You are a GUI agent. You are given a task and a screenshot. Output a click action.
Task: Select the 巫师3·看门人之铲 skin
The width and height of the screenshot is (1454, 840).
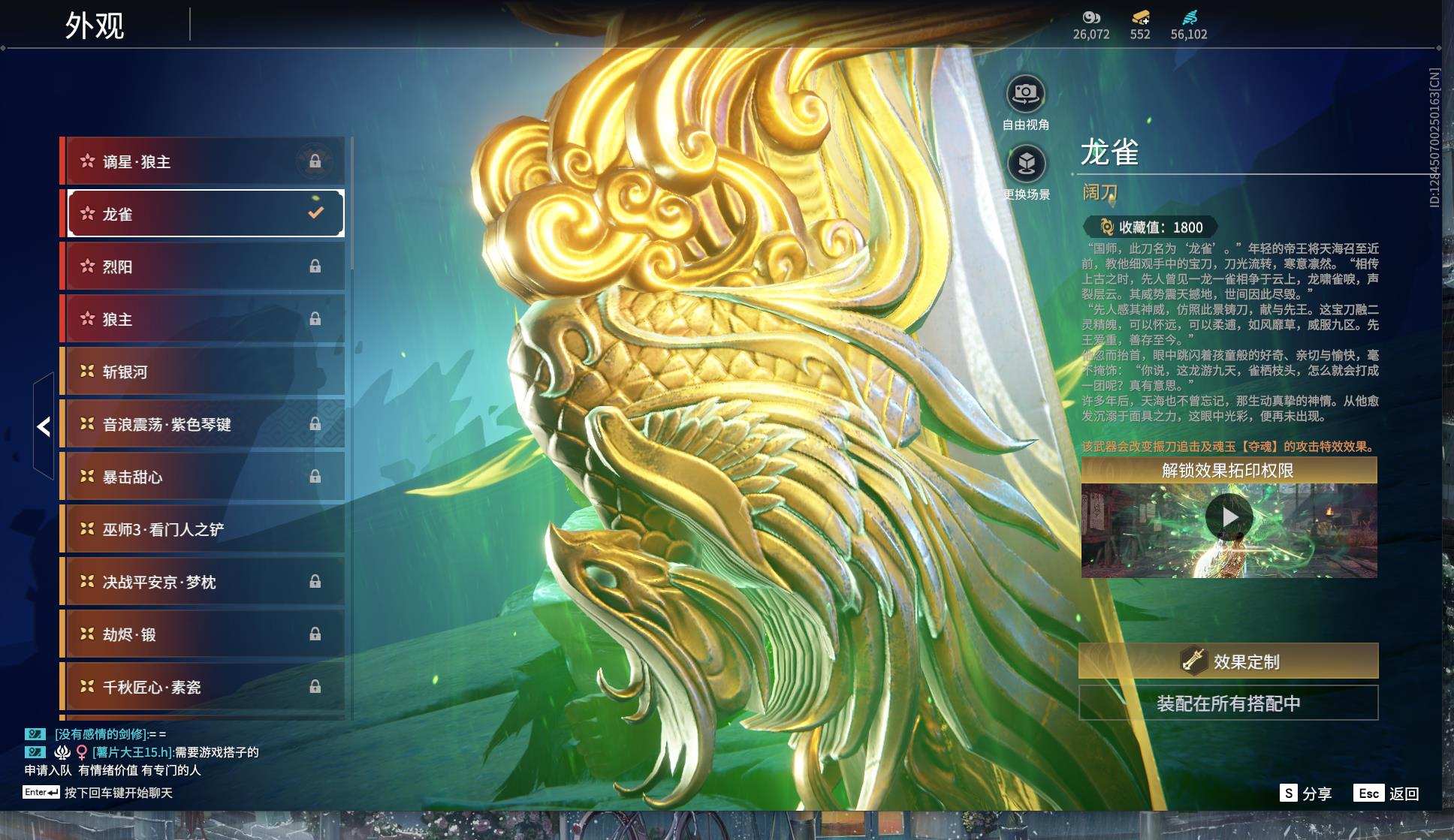click(x=202, y=528)
